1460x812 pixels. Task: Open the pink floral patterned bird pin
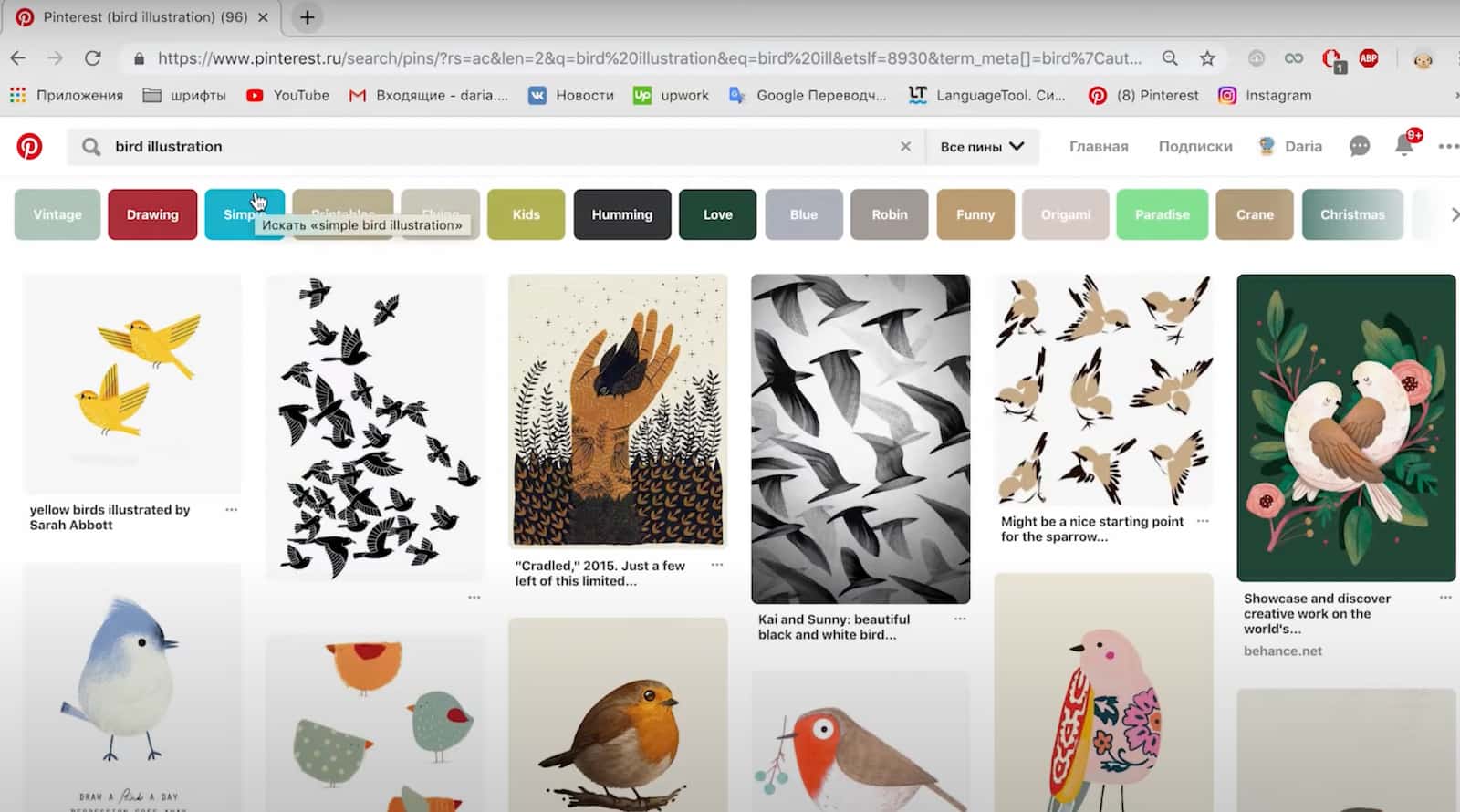pos(1103,692)
